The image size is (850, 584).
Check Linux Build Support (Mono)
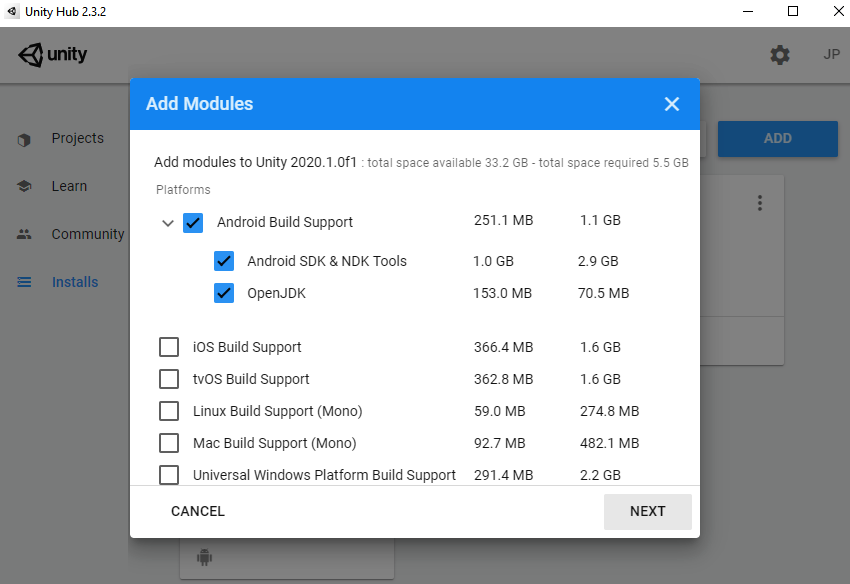click(169, 411)
